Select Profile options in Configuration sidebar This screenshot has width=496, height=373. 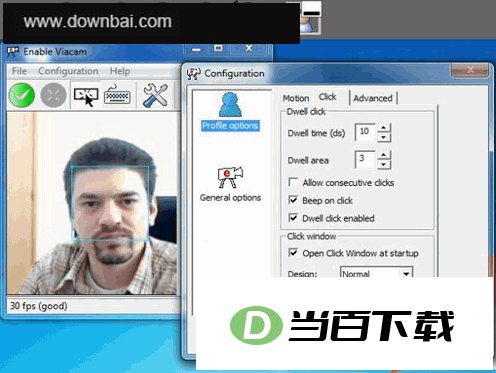pyautogui.click(x=230, y=112)
